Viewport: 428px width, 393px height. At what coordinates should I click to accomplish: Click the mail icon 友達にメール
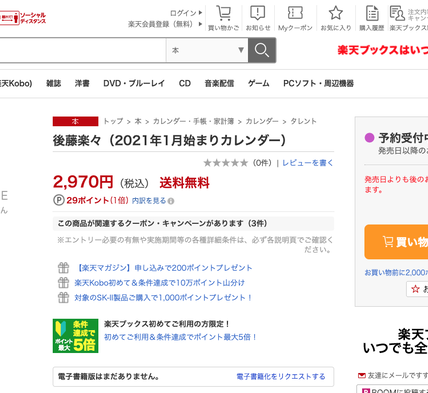(x=362, y=376)
